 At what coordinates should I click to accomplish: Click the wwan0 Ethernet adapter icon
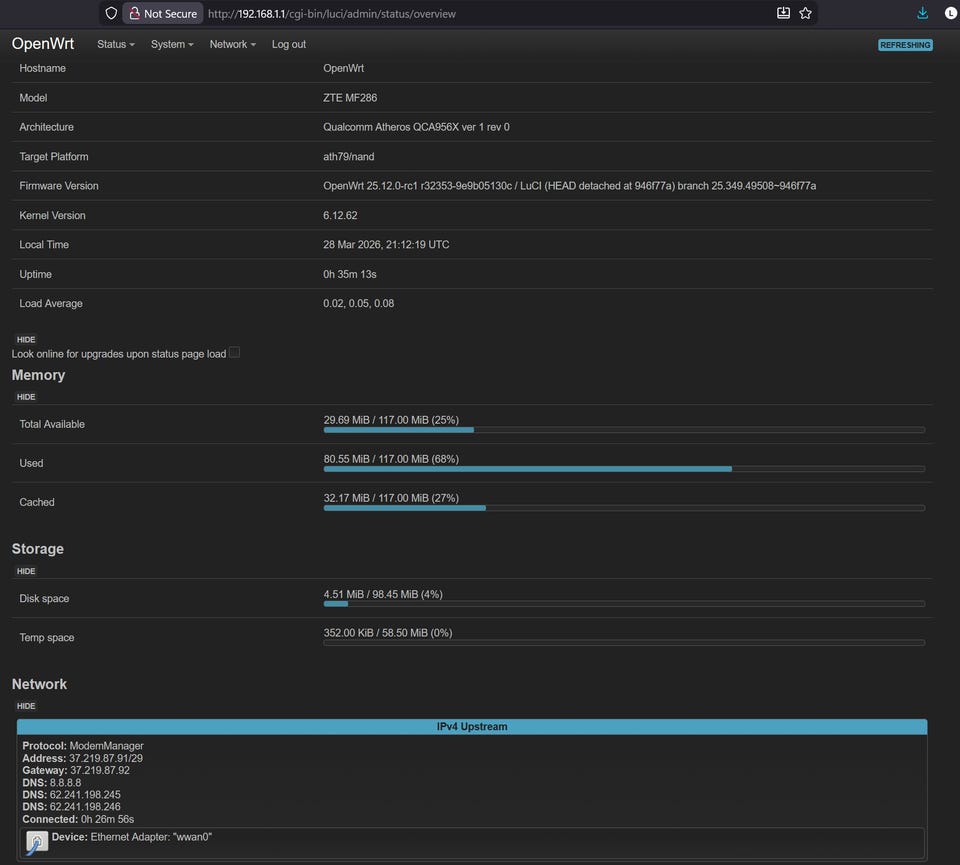click(x=37, y=842)
